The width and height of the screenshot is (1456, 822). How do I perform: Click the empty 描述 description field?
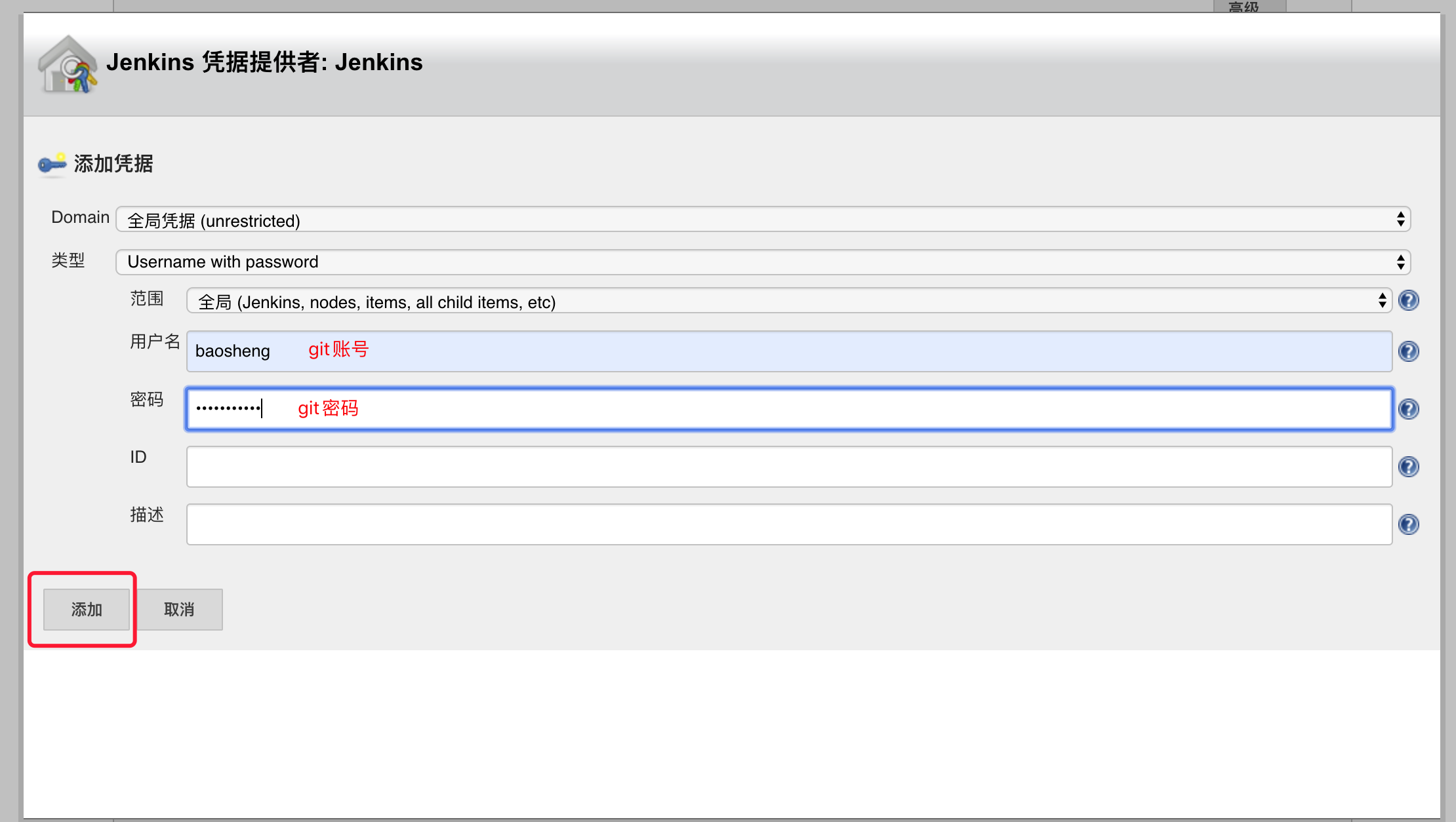tap(789, 524)
